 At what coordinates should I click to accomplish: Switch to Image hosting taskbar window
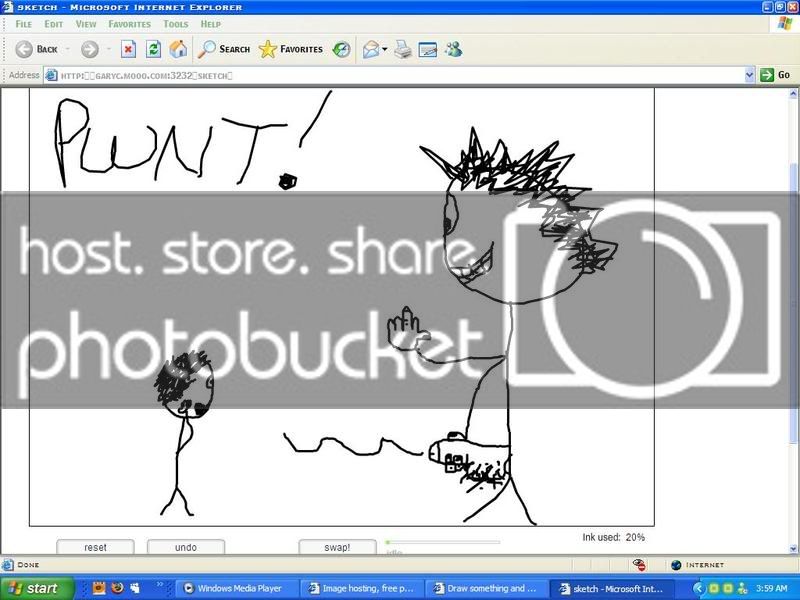[363, 588]
